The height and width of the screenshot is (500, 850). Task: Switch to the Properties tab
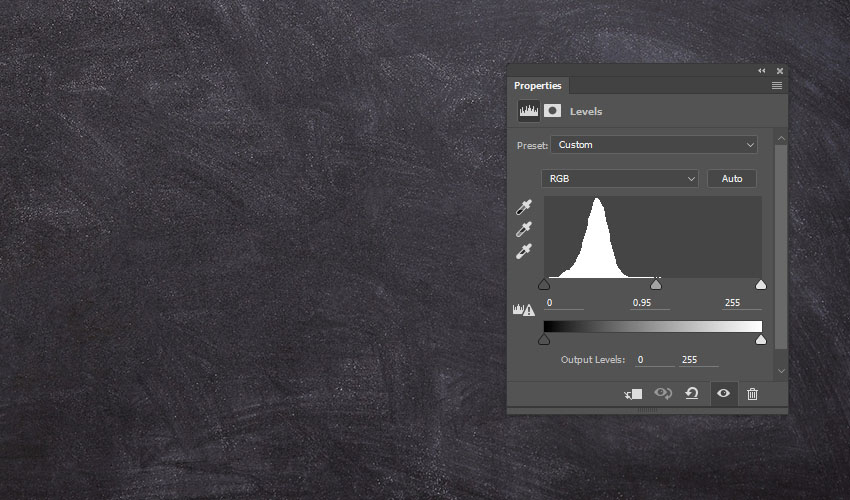point(538,86)
